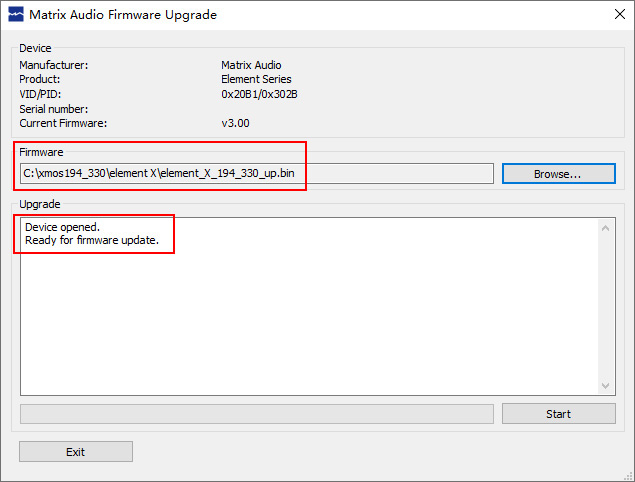Open Browse to choose firmware file
Viewport: 635px width, 482px height.
coord(558,174)
